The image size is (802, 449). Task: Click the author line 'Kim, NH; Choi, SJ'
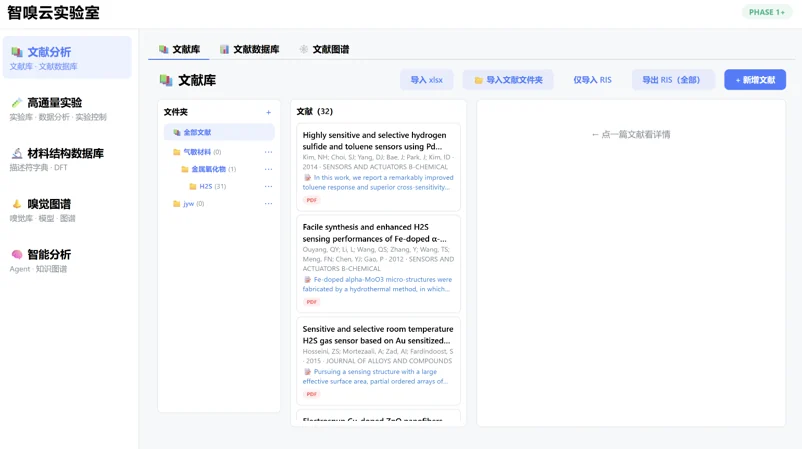coord(377,162)
